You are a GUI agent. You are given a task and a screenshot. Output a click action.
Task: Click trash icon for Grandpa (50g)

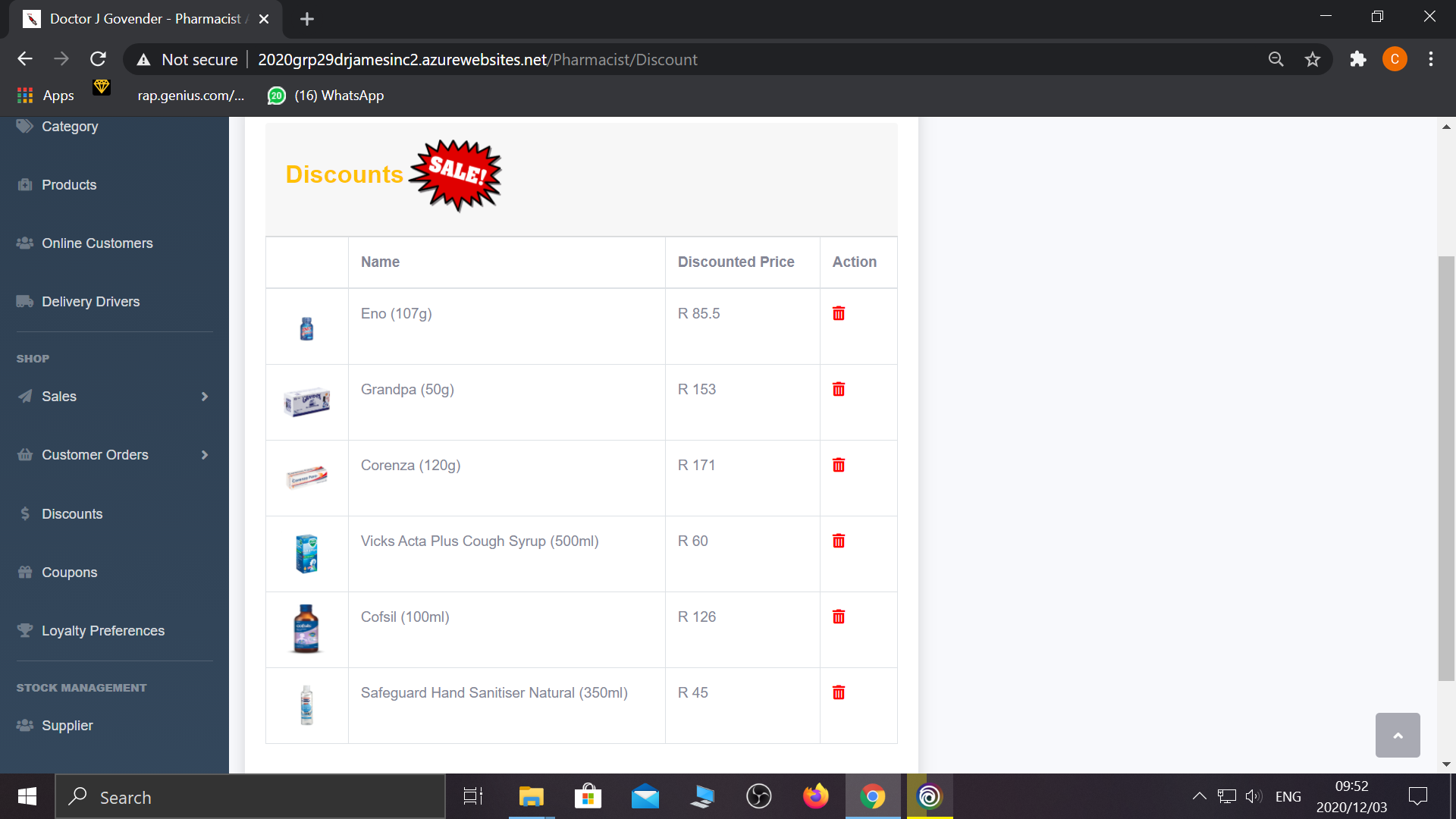[x=838, y=389]
